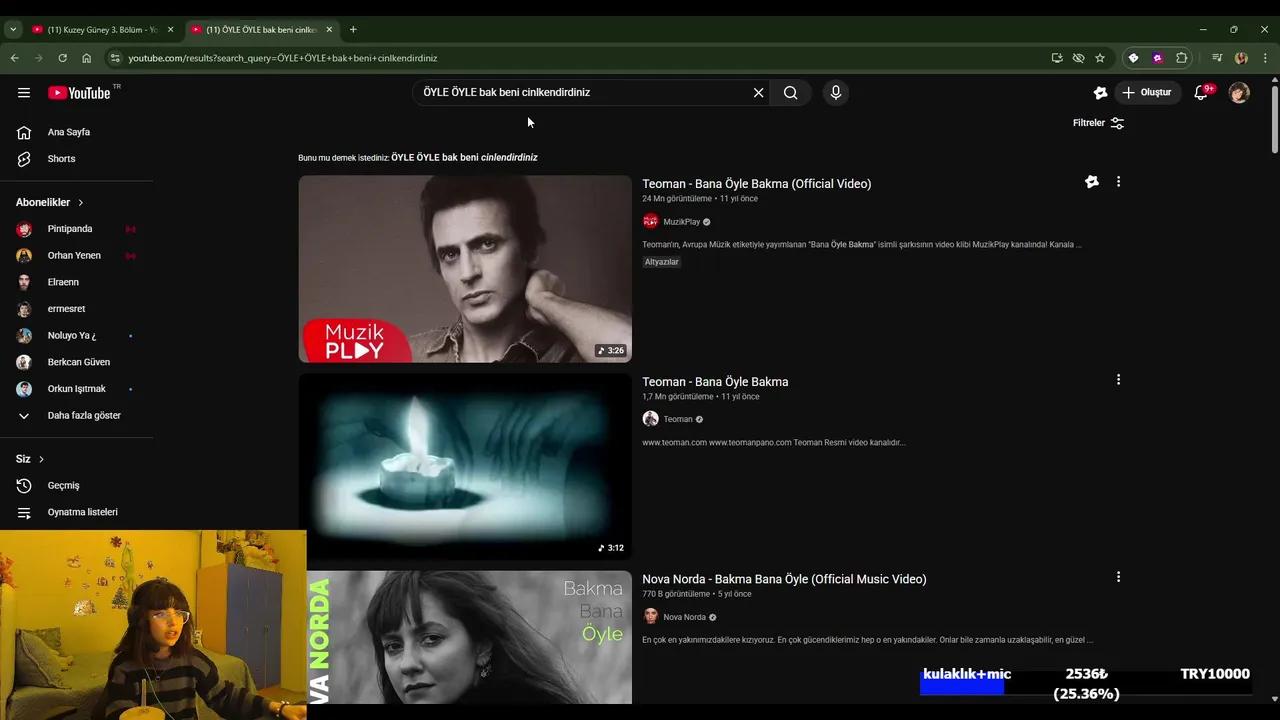This screenshot has width=1280, height=720.
Task: Open the YouTube hamburger guide menu
Action: [x=24, y=92]
